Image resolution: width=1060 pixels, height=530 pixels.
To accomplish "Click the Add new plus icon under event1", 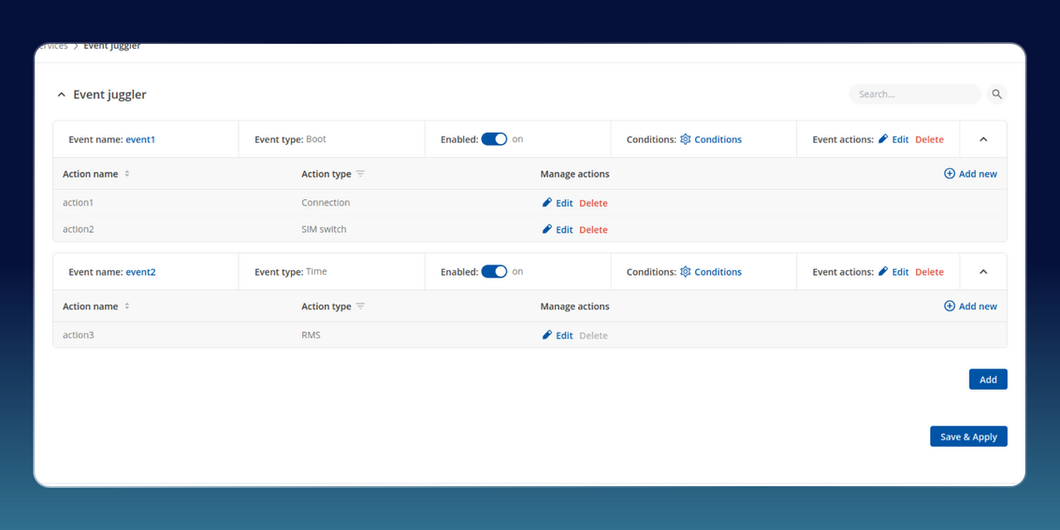I will click(949, 174).
